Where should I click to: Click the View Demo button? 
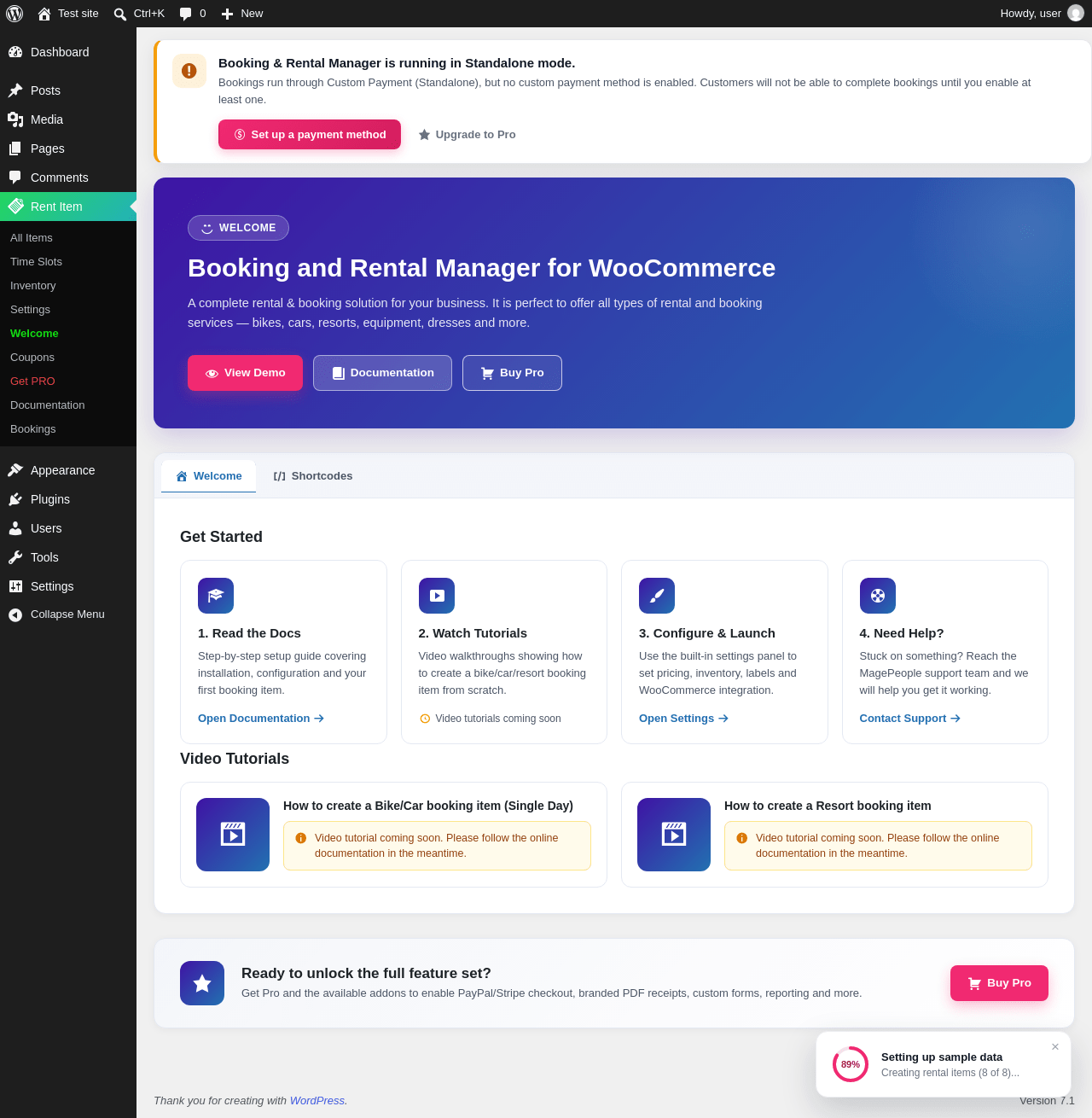pos(245,373)
